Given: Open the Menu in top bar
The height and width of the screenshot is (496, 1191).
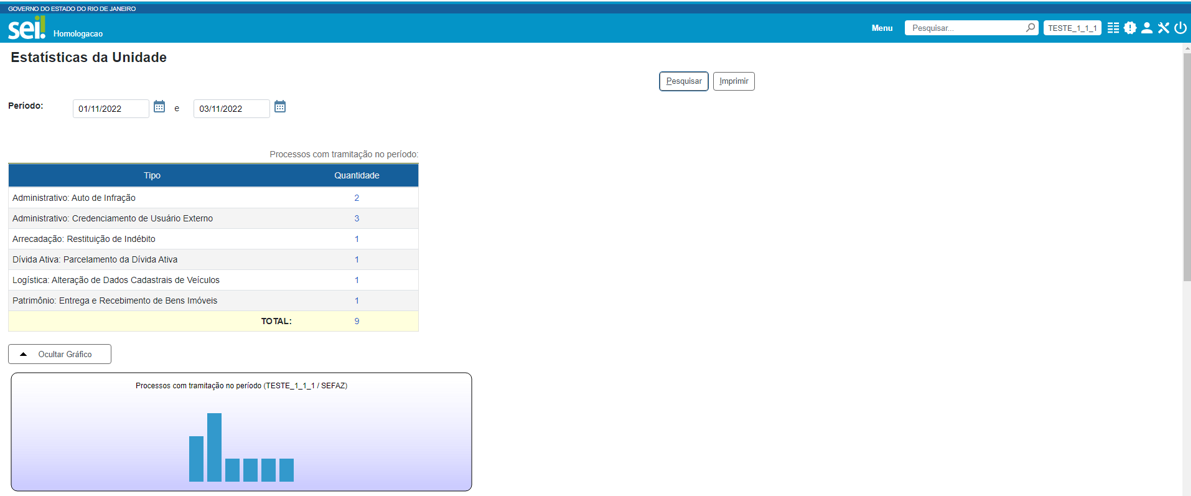Looking at the screenshot, I should (881, 28).
